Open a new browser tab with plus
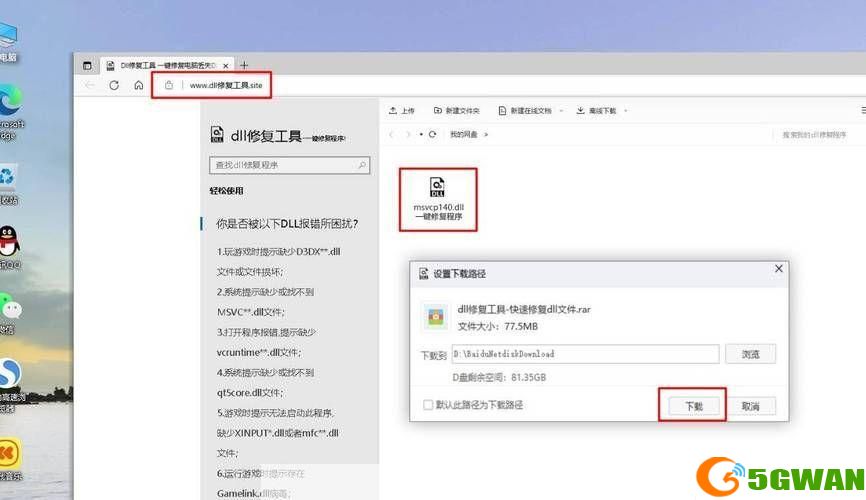The height and width of the screenshot is (500, 866). pos(244,65)
